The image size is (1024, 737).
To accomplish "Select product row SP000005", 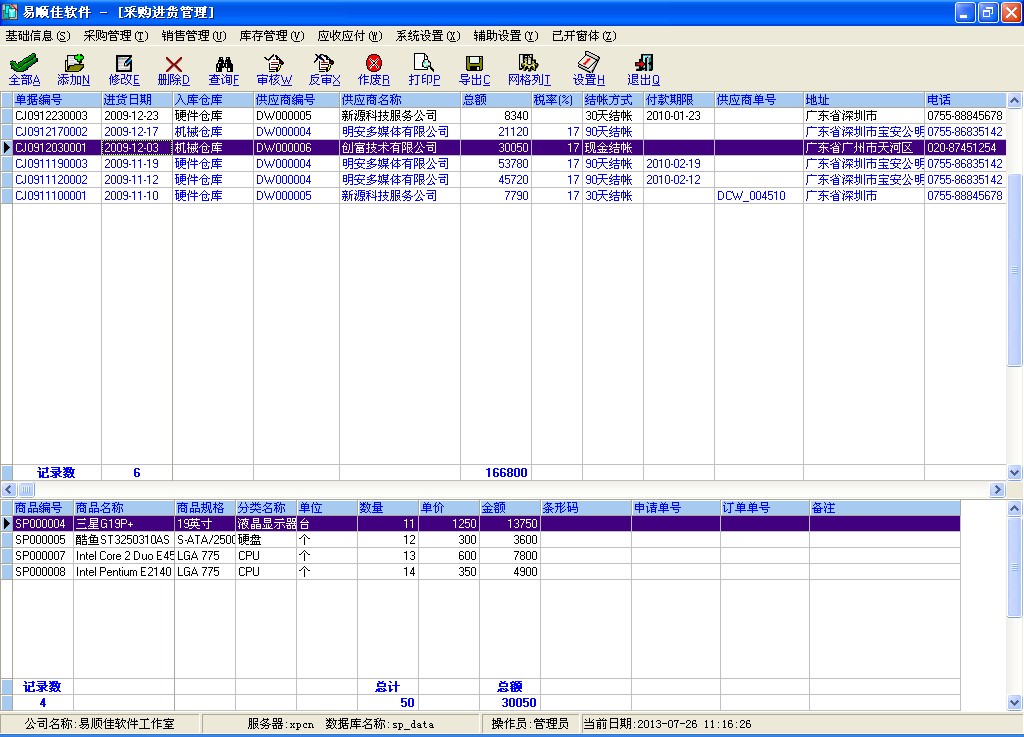I will 481,540.
